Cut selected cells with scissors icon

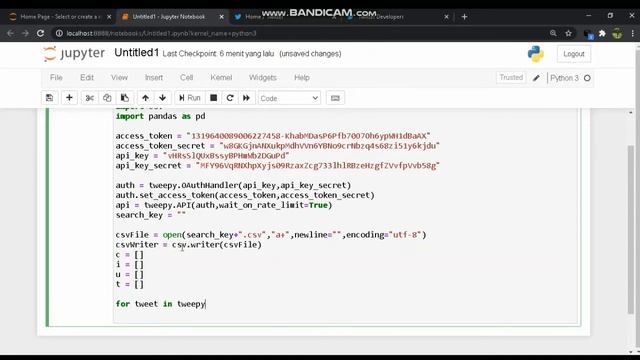tap(89, 98)
